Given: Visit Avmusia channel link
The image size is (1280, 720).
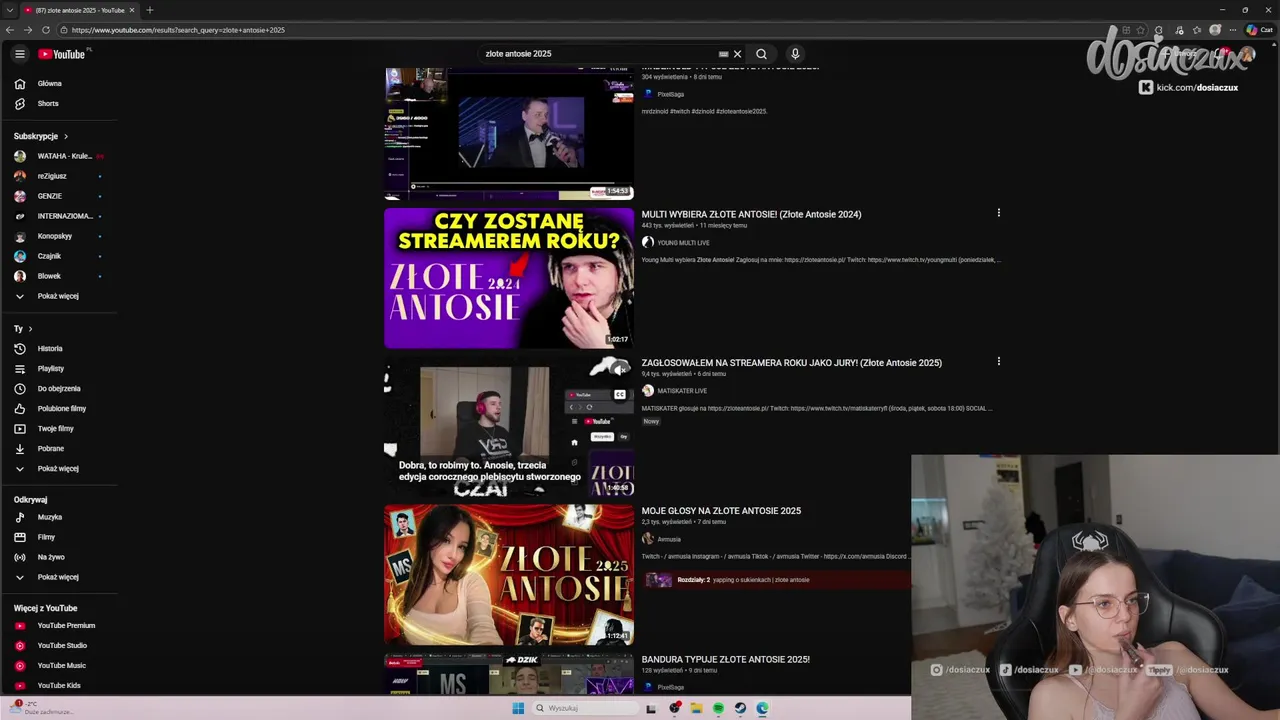Looking at the screenshot, I should point(669,539).
